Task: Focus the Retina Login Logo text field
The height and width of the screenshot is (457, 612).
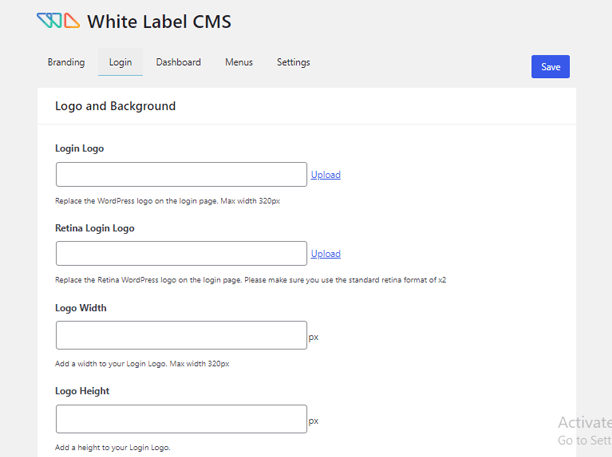Action: (181, 254)
